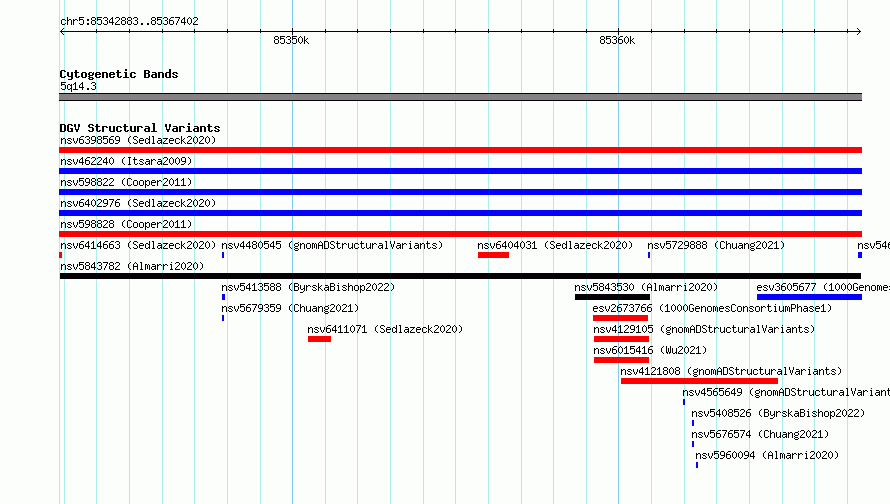The image size is (890, 504).
Task: Select the black bar under nsv5843782
Action: click(x=460, y=276)
